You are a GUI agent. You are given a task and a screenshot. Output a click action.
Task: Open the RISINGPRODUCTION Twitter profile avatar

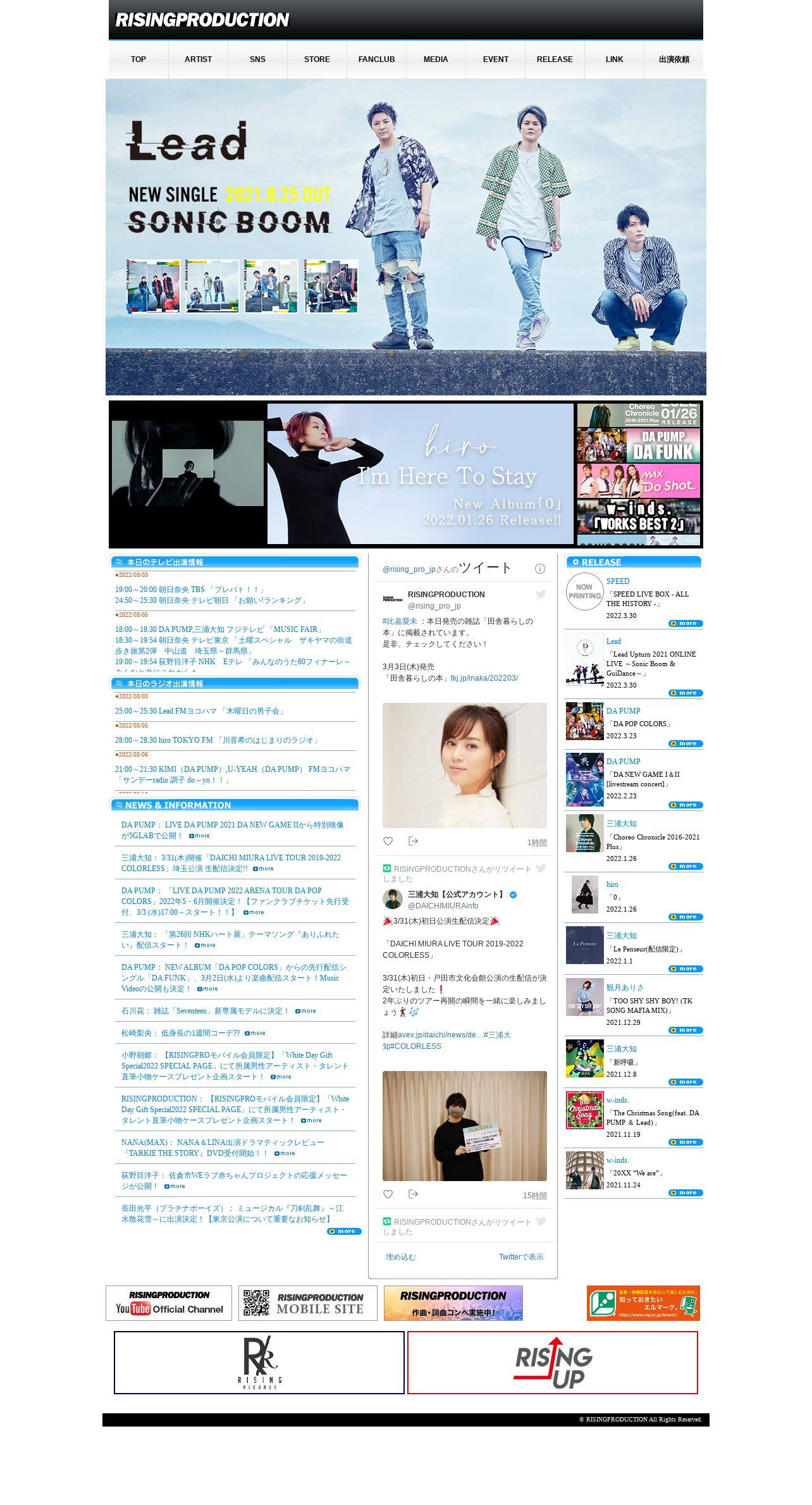393,598
